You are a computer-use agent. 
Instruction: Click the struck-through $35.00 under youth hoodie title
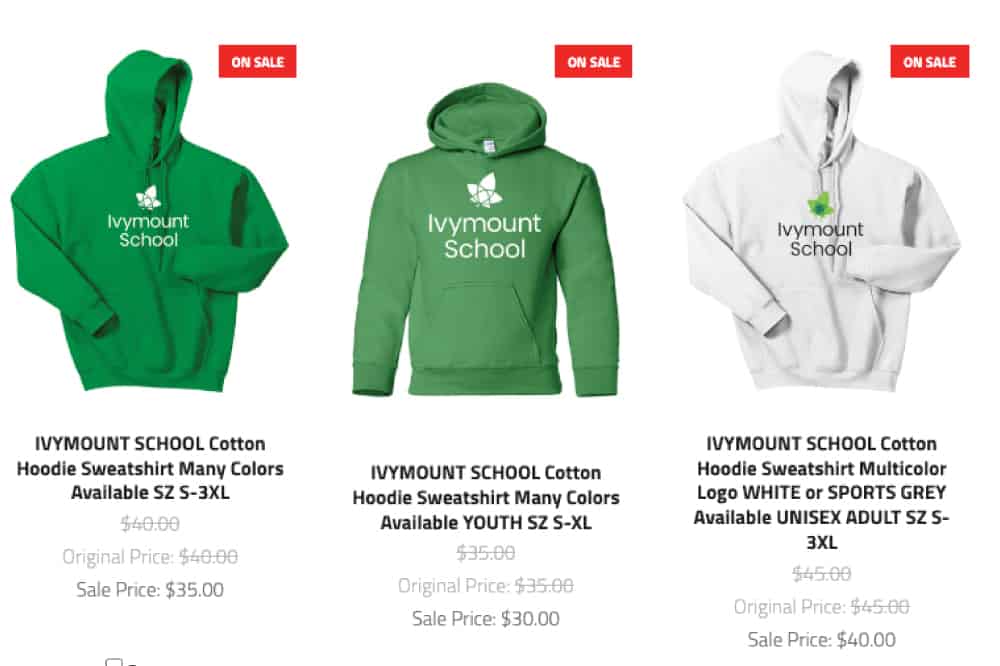pyautogui.click(x=485, y=552)
